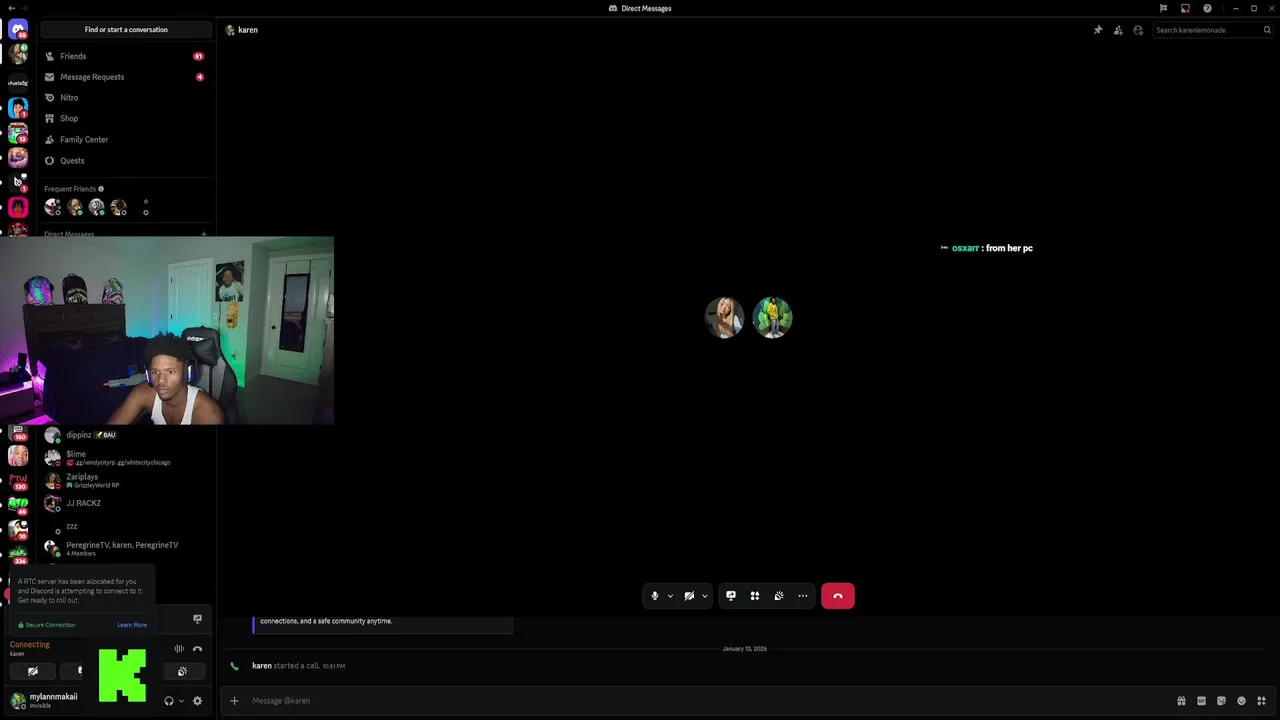Expand output device options arrow
The image size is (1280, 720).
click(181, 701)
